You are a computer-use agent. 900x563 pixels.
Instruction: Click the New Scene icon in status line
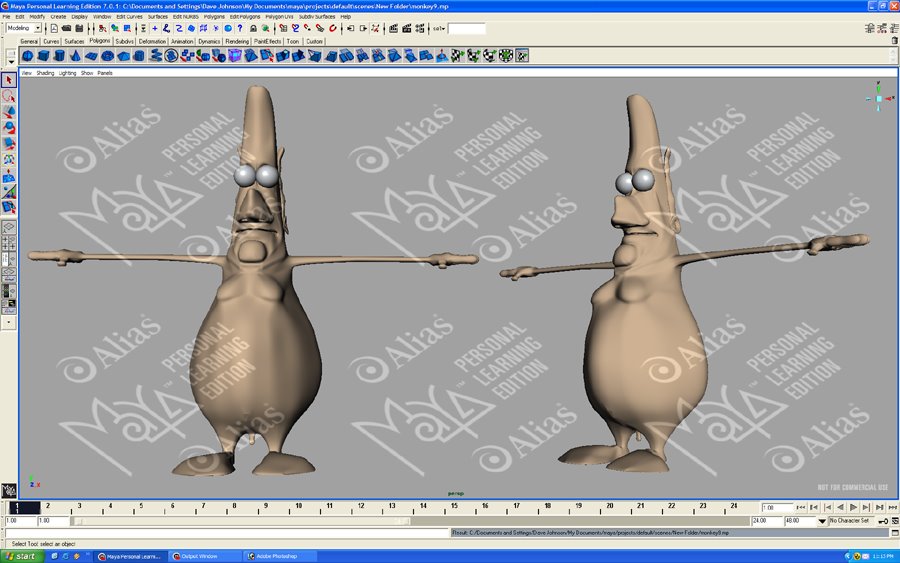point(54,28)
